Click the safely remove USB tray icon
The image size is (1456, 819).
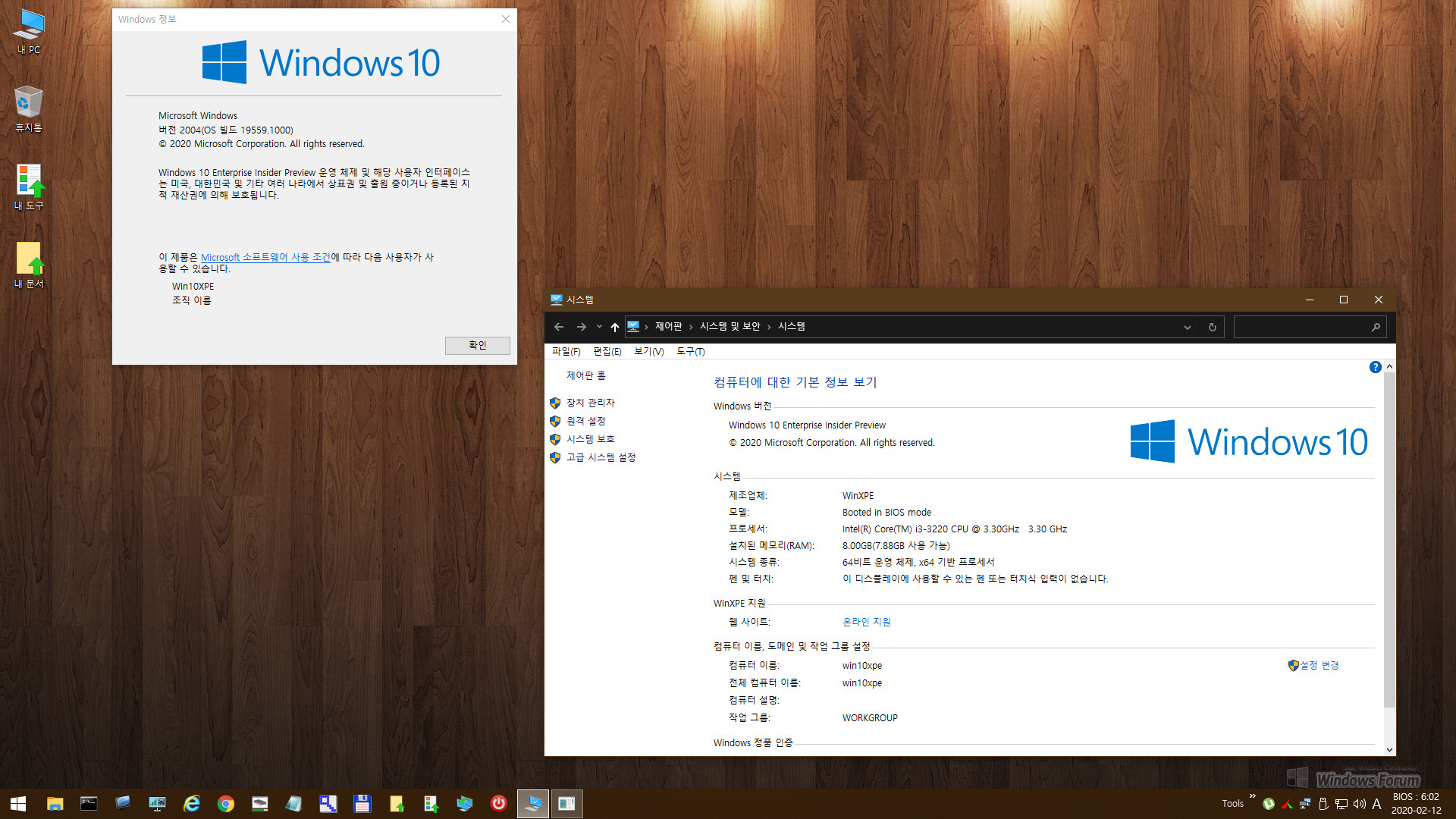(1323, 804)
